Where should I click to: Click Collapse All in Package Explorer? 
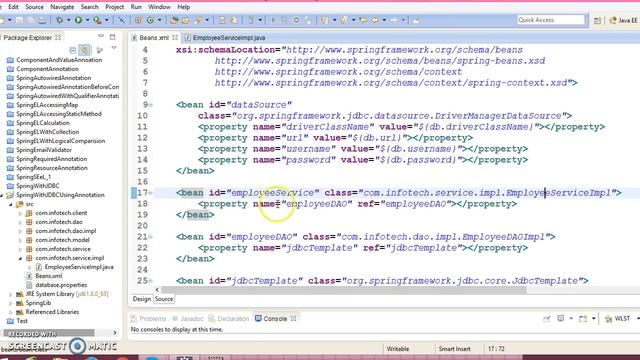click(73, 50)
